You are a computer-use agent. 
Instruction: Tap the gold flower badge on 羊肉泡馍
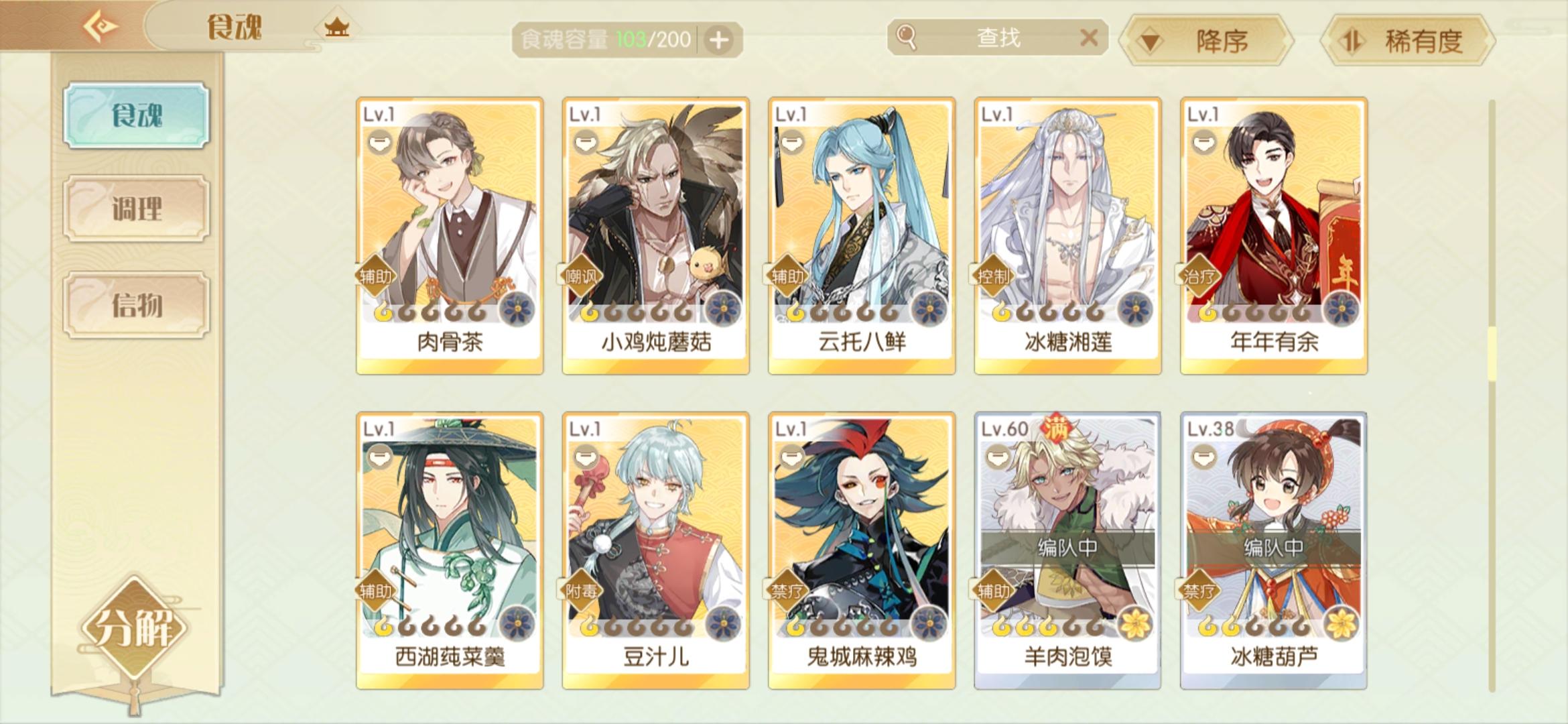pyautogui.click(x=1134, y=624)
